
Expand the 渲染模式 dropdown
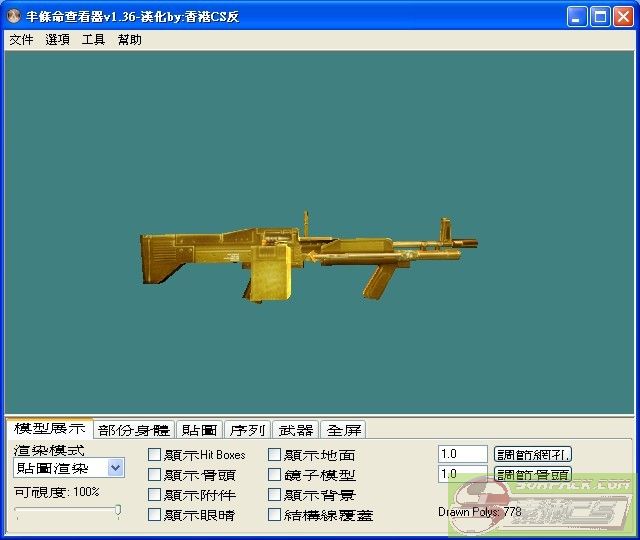point(115,468)
